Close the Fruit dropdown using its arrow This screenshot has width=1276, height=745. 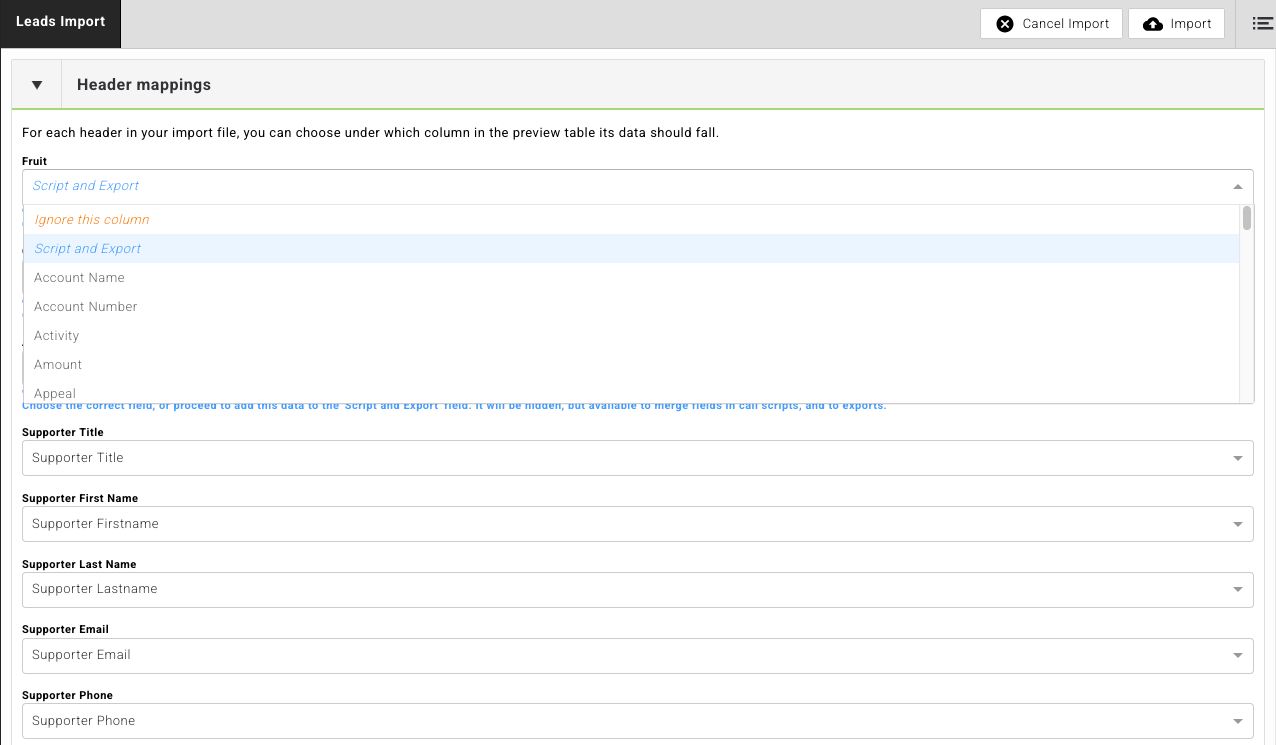[x=1237, y=186]
